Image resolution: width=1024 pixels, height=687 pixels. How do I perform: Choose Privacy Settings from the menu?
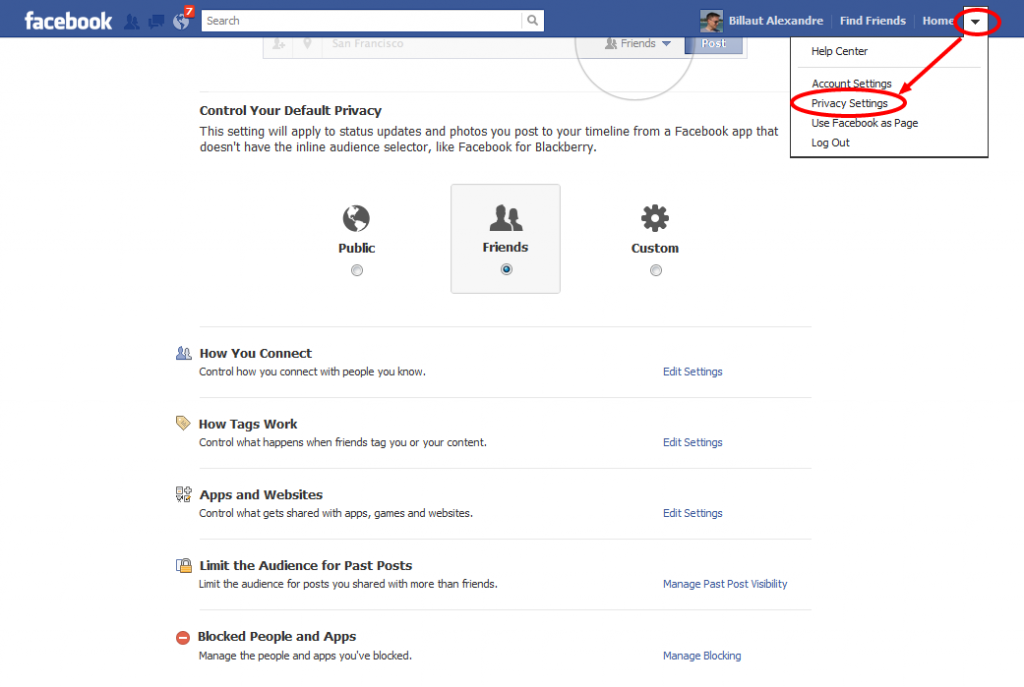coord(850,103)
